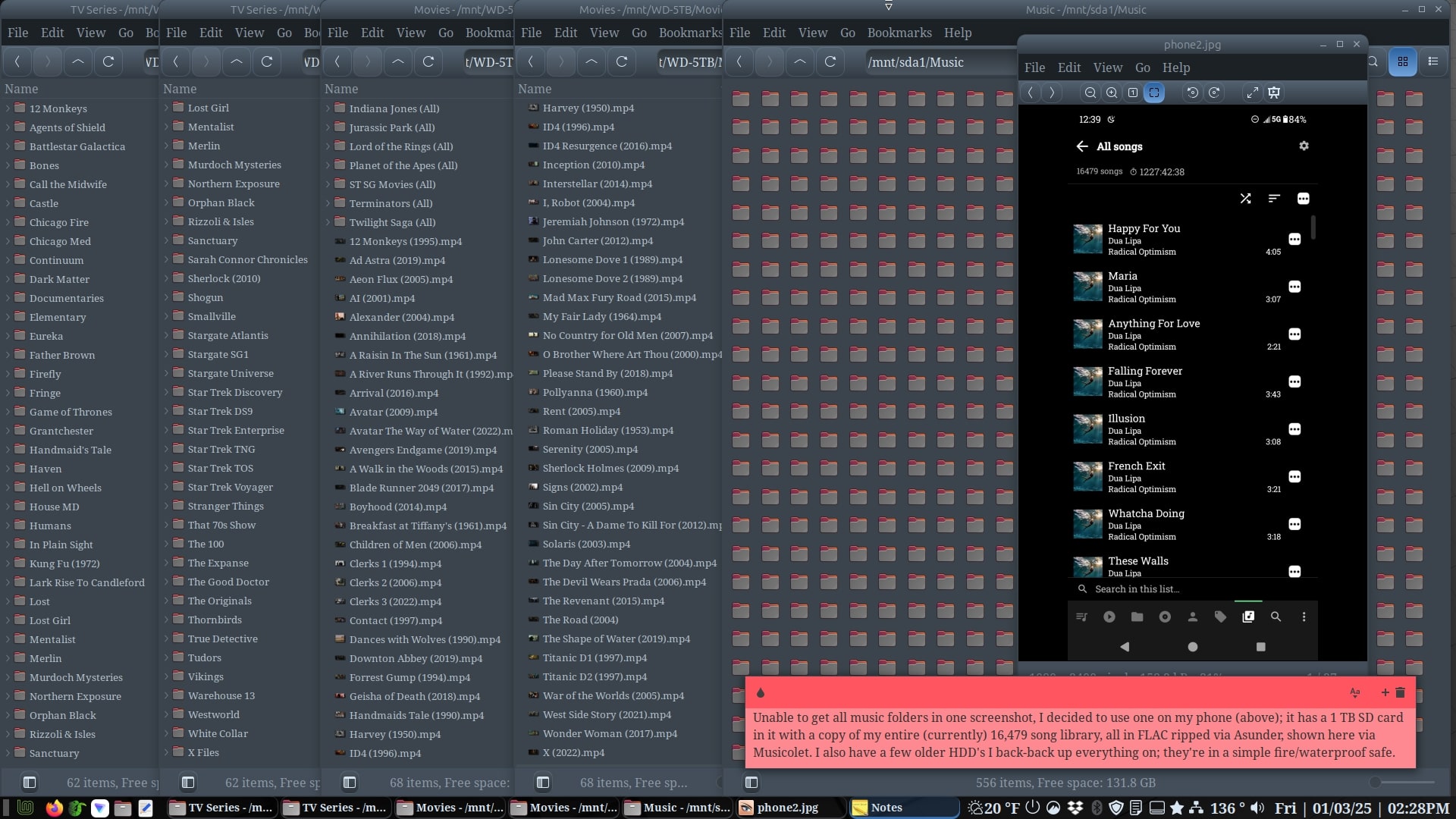Start slideshow in image viewer toolbar

tap(1274, 93)
